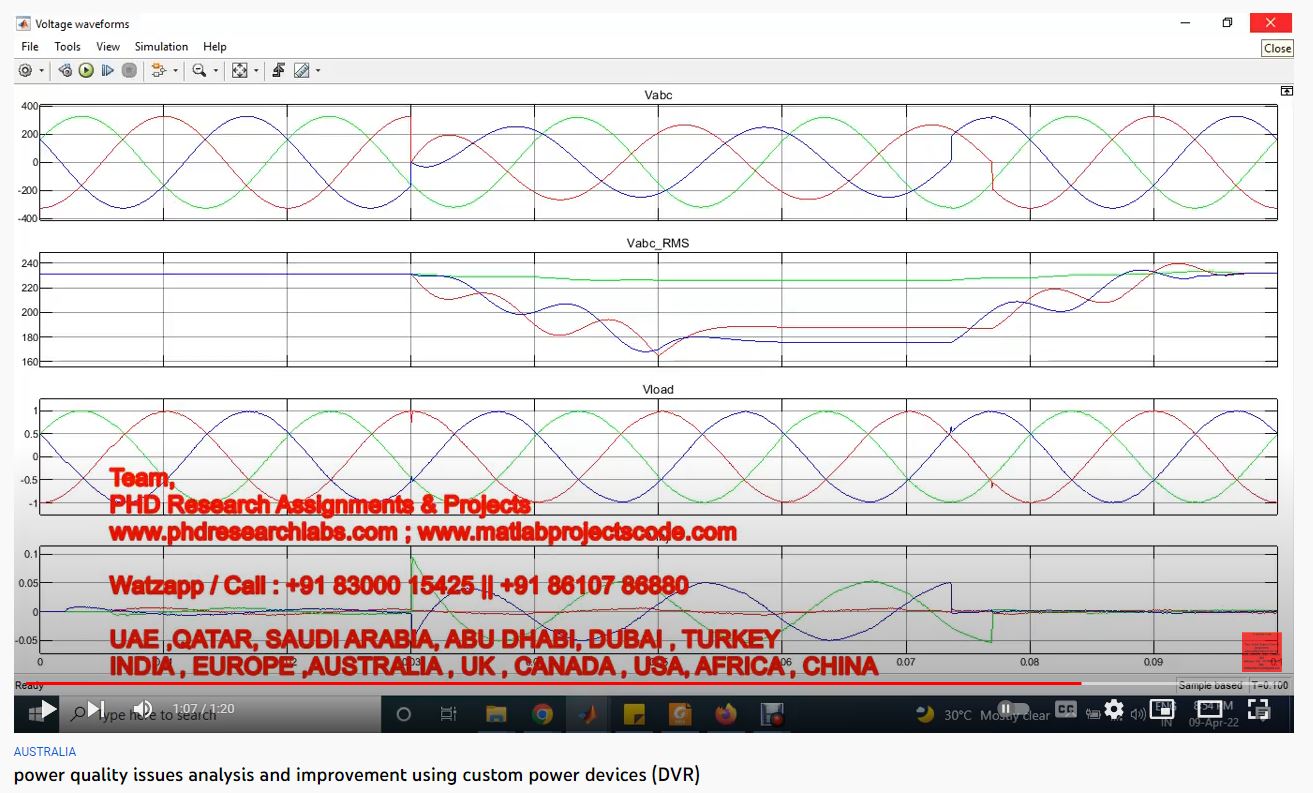1313x793 pixels.
Task: Enter fullscreen mode on video player
Action: point(1259,709)
